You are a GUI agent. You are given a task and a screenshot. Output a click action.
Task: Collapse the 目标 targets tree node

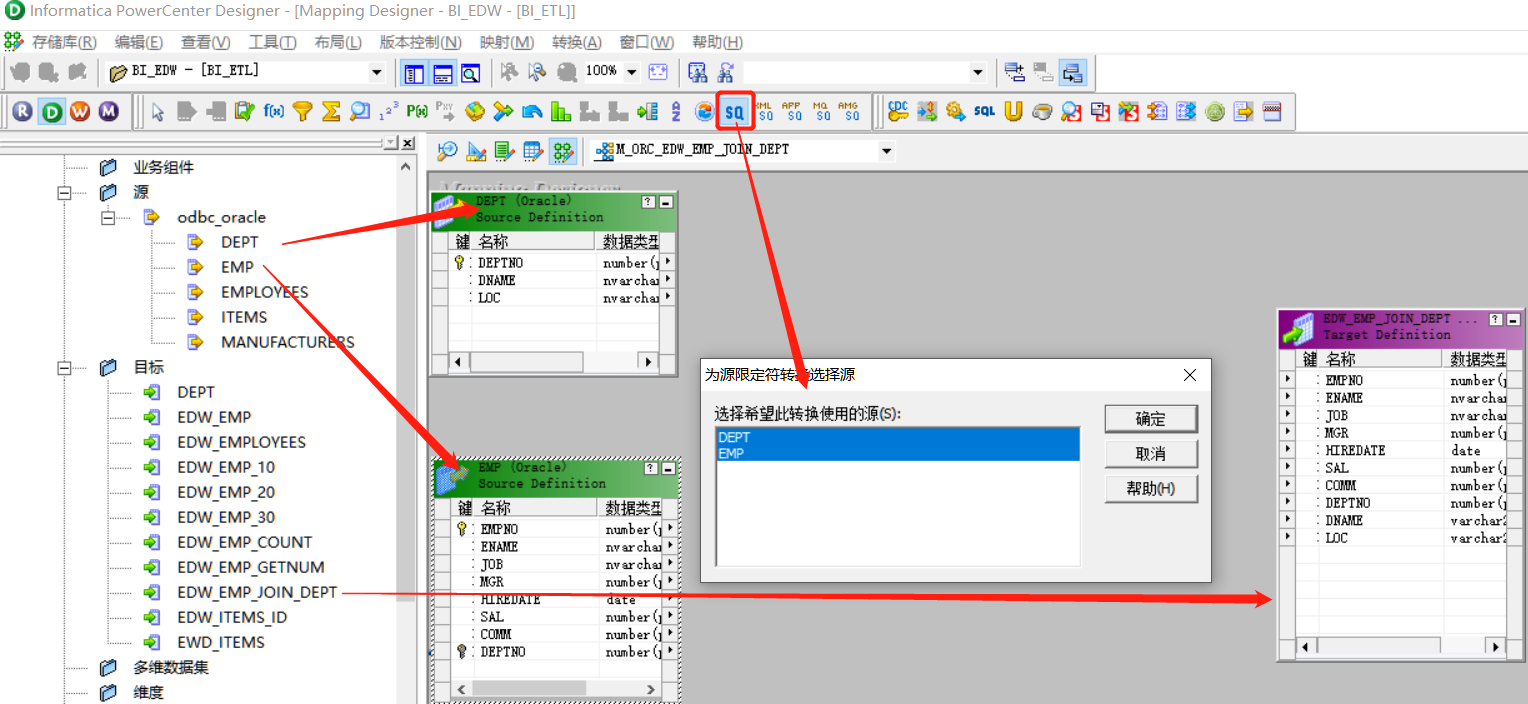pyautogui.click(x=65, y=367)
